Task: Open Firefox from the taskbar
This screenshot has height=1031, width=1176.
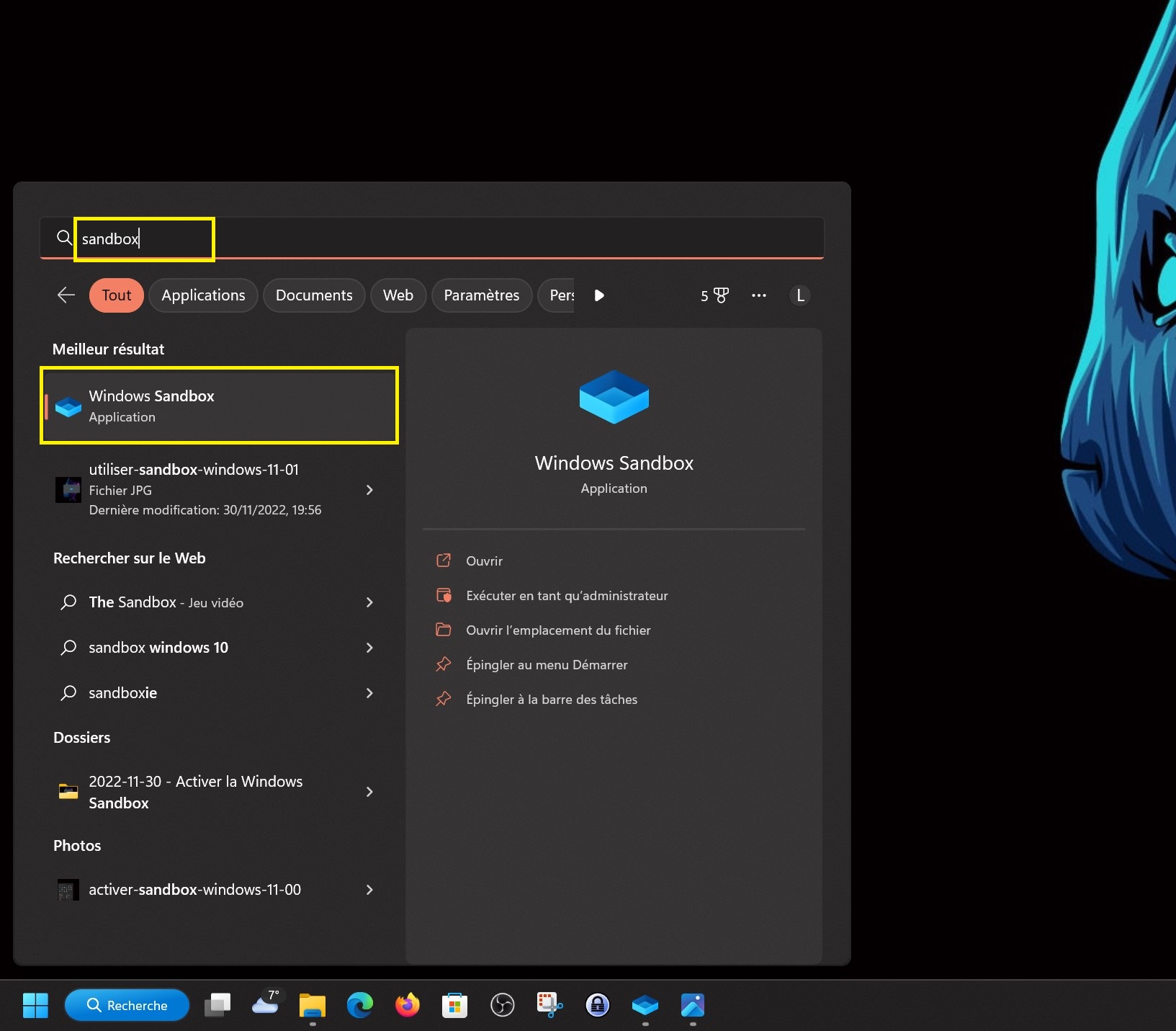Action: pos(408,1004)
